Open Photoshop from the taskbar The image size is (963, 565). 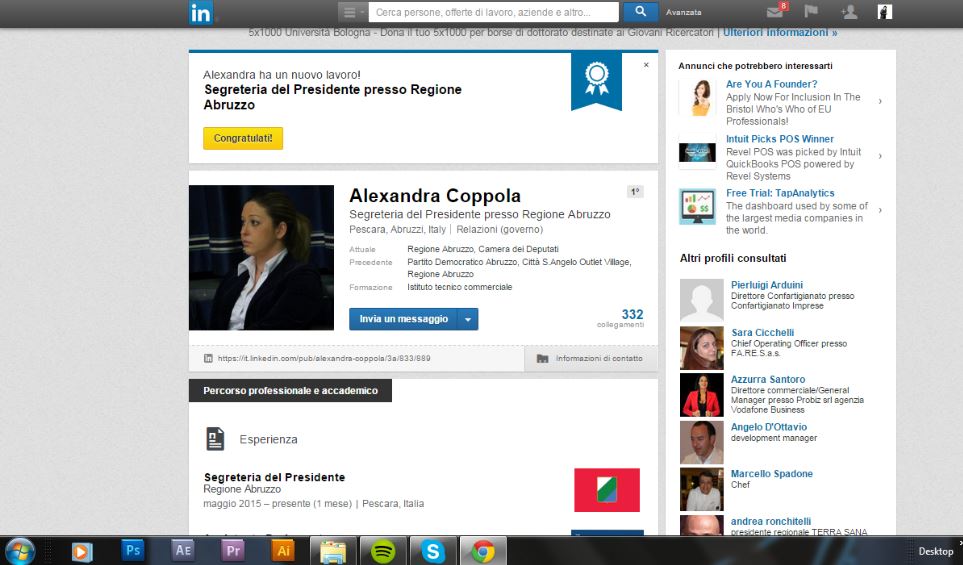133,551
